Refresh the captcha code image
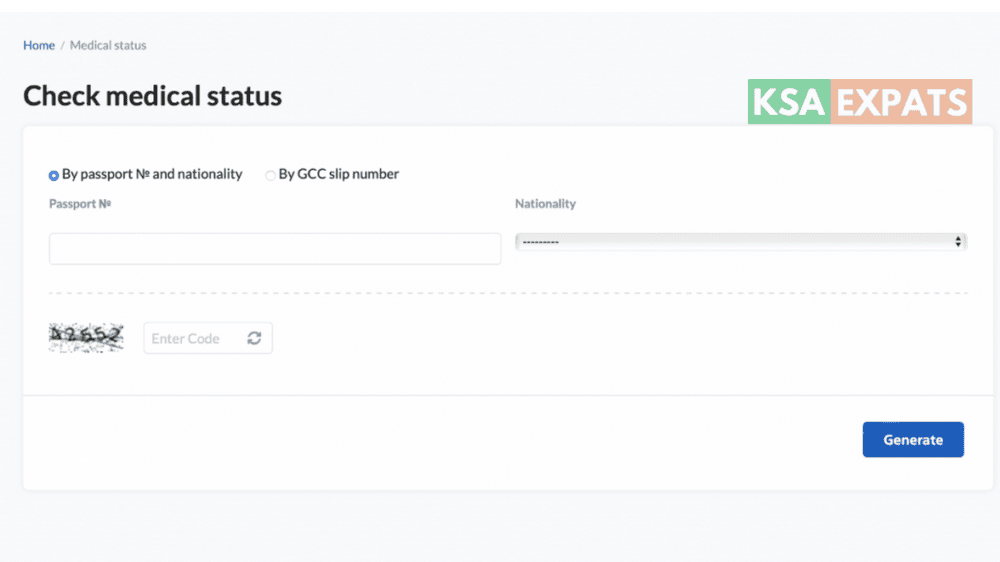The width and height of the screenshot is (1000, 562). point(254,338)
